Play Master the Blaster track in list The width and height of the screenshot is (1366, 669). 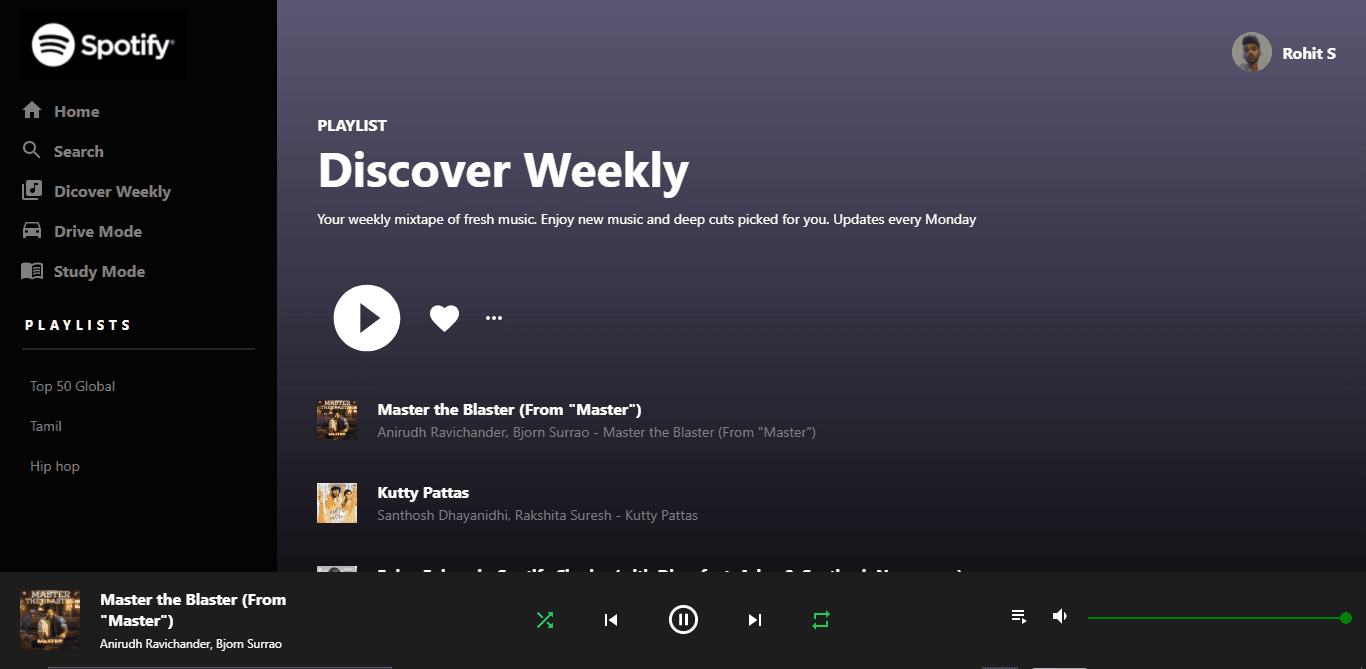[x=509, y=409]
